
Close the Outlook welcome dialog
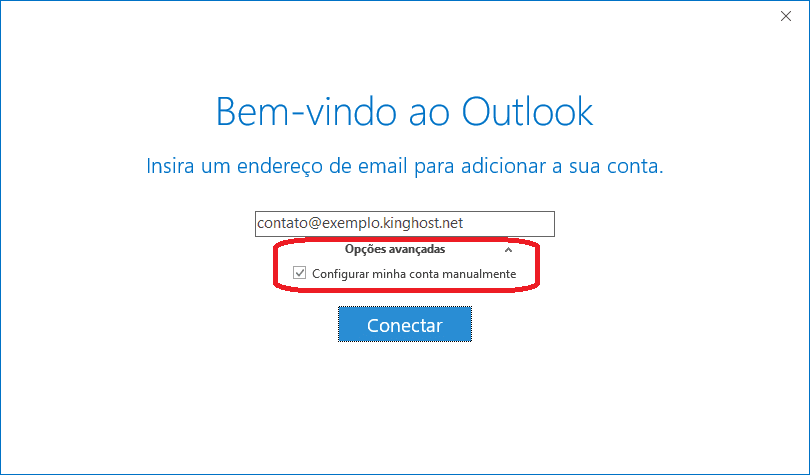(x=786, y=16)
